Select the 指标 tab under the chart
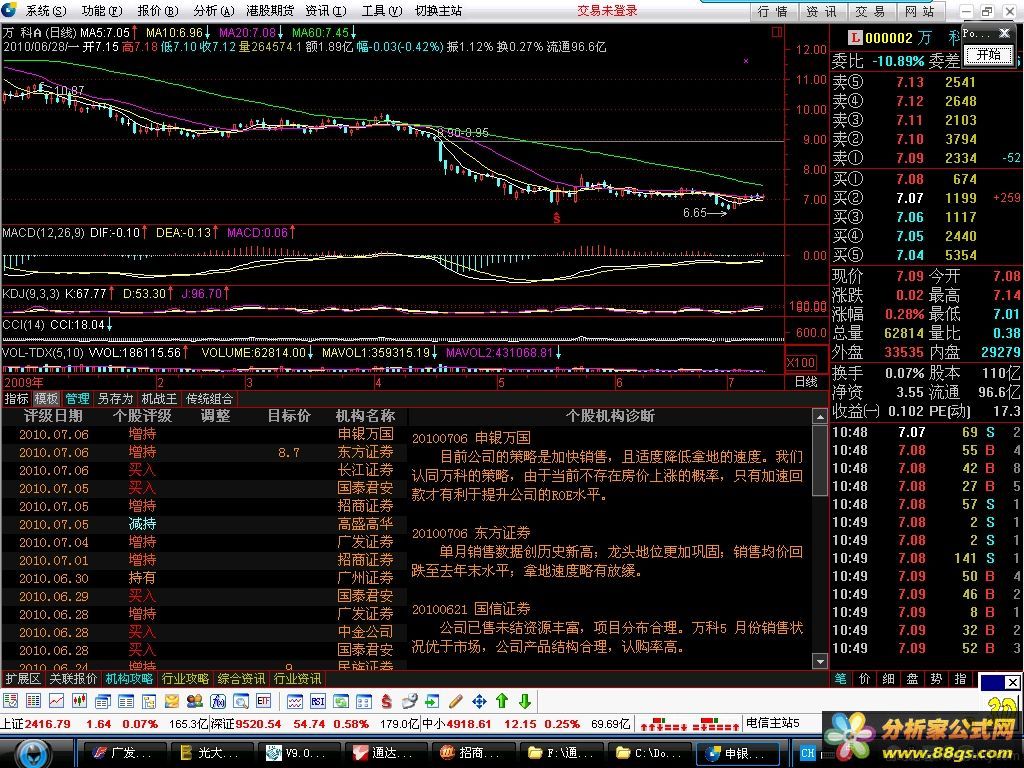The image size is (1024, 768). [x=16, y=398]
